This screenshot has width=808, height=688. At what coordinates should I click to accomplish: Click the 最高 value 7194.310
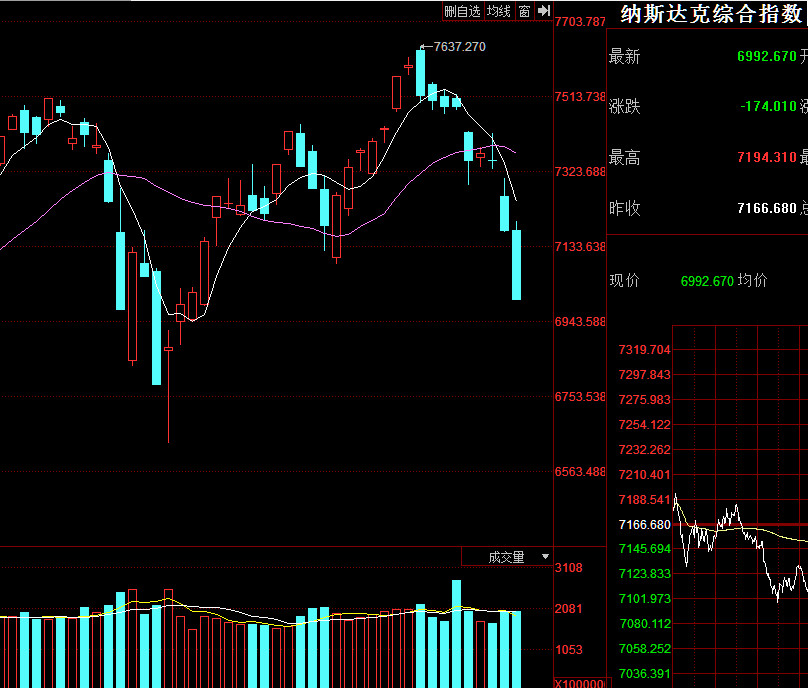tap(766, 157)
